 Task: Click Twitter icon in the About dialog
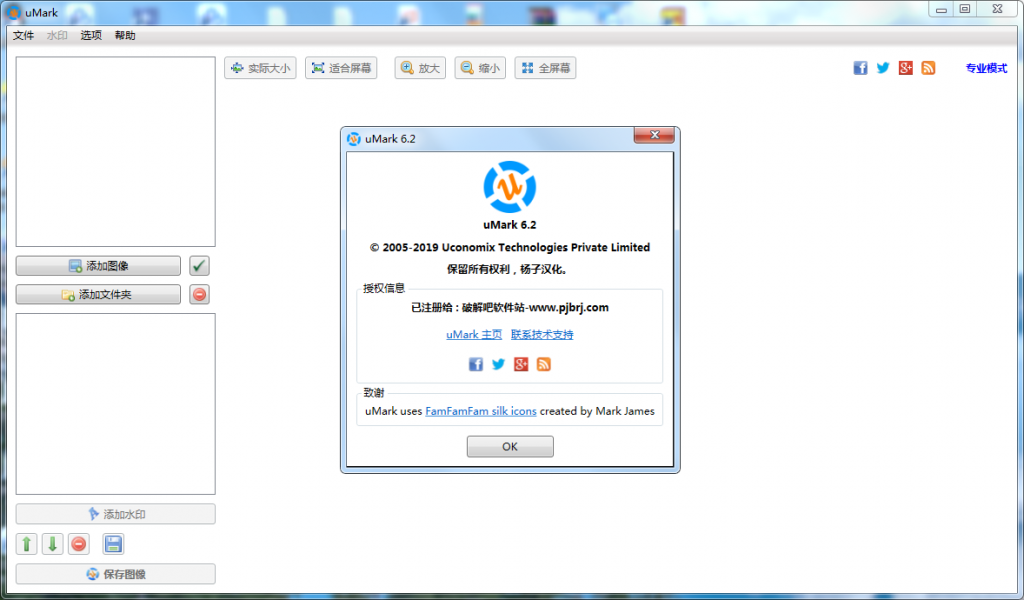(498, 364)
